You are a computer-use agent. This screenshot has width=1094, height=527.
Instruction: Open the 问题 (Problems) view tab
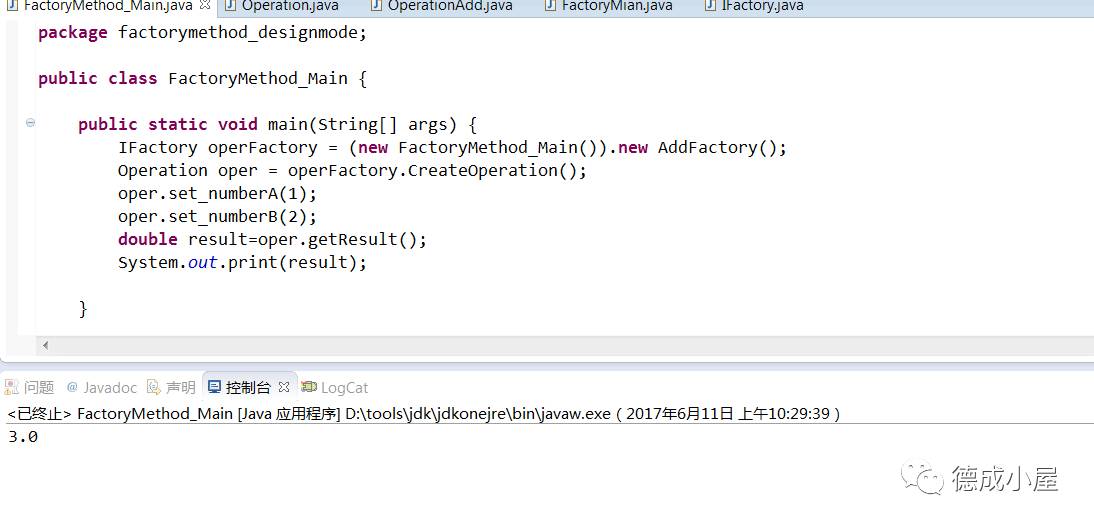tap(29, 387)
